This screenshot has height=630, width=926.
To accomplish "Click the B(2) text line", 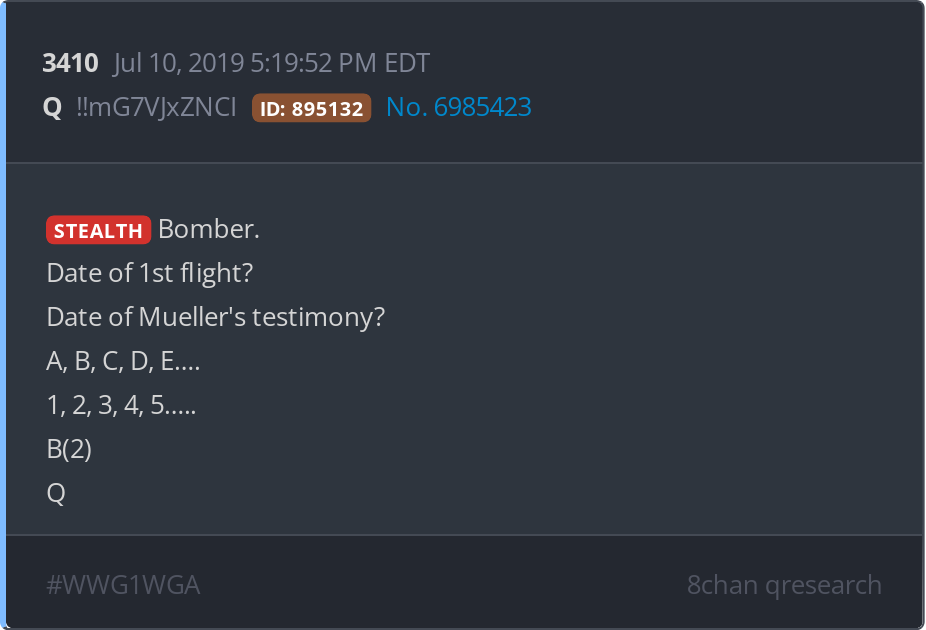I will coord(69,449).
